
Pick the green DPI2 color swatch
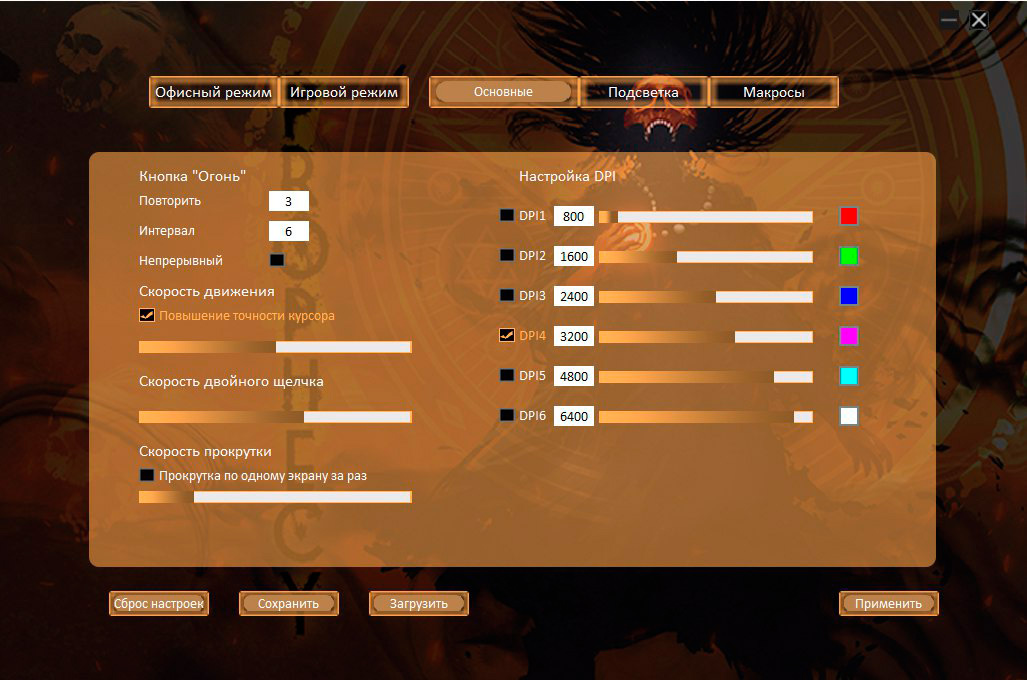[849, 256]
